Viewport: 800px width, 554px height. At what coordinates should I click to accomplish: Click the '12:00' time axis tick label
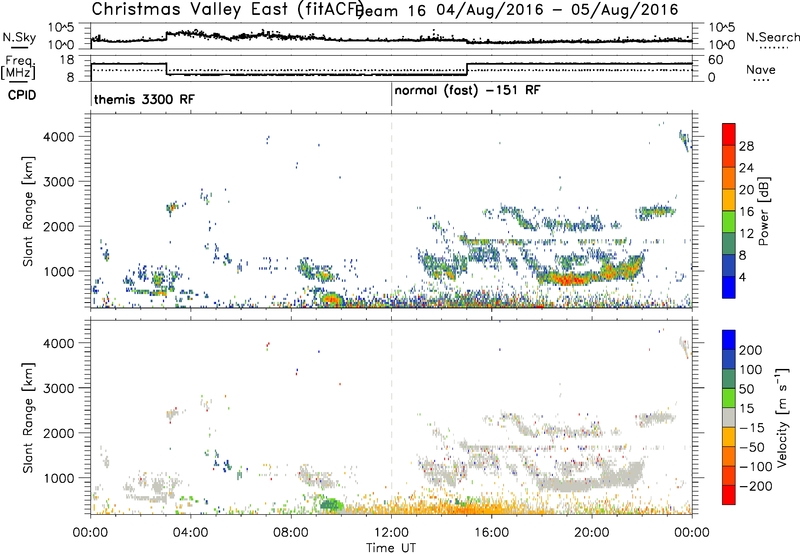(391, 532)
